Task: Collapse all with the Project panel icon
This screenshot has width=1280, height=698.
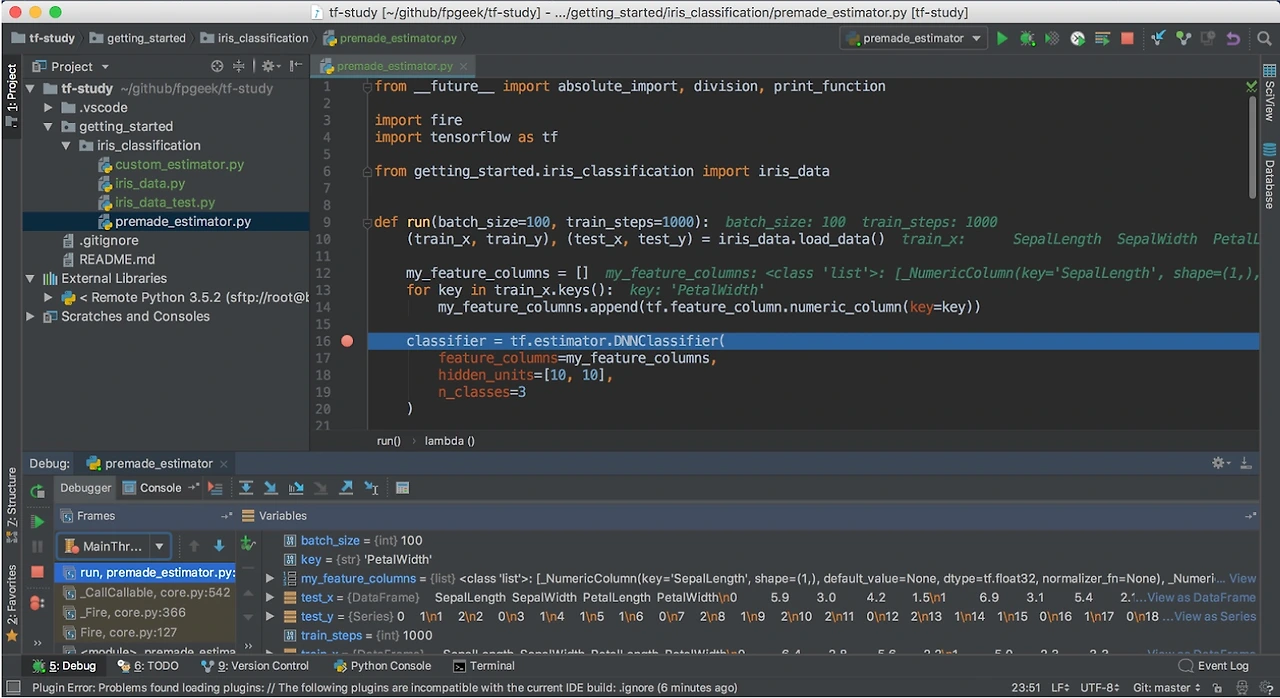Action: (x=239, y=66)
